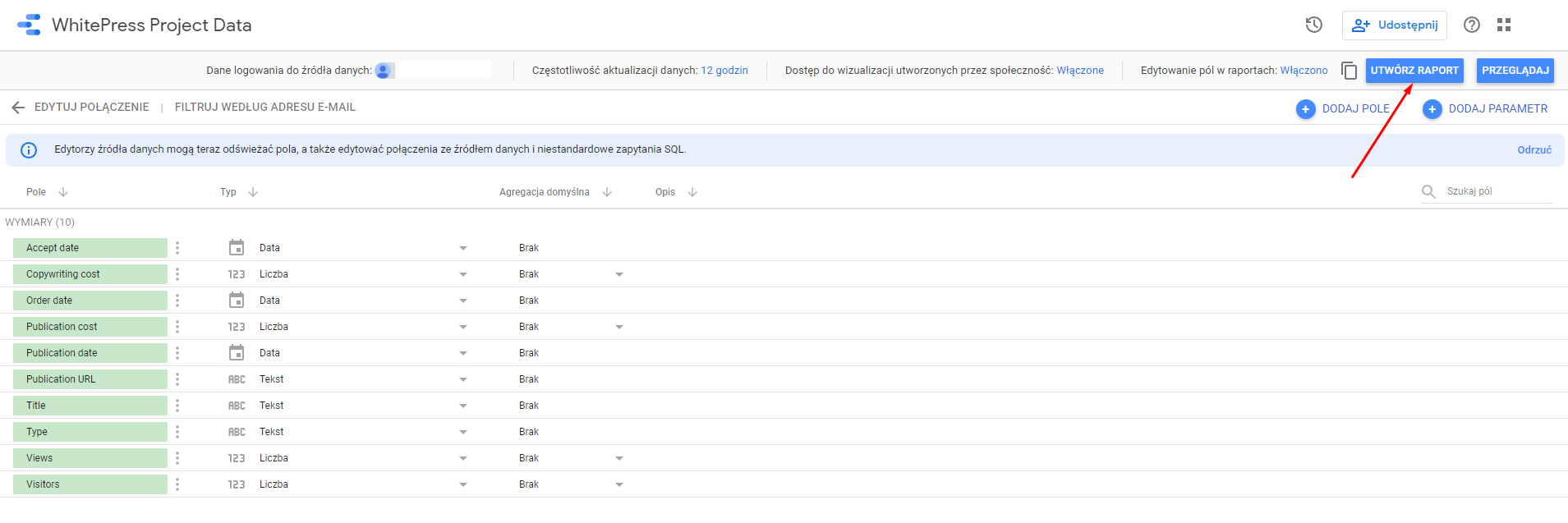Viewport: 1568px width, 523px height.
Task: Click the back arrow beside Edytuj połączenie
Action: click(18, 108)
